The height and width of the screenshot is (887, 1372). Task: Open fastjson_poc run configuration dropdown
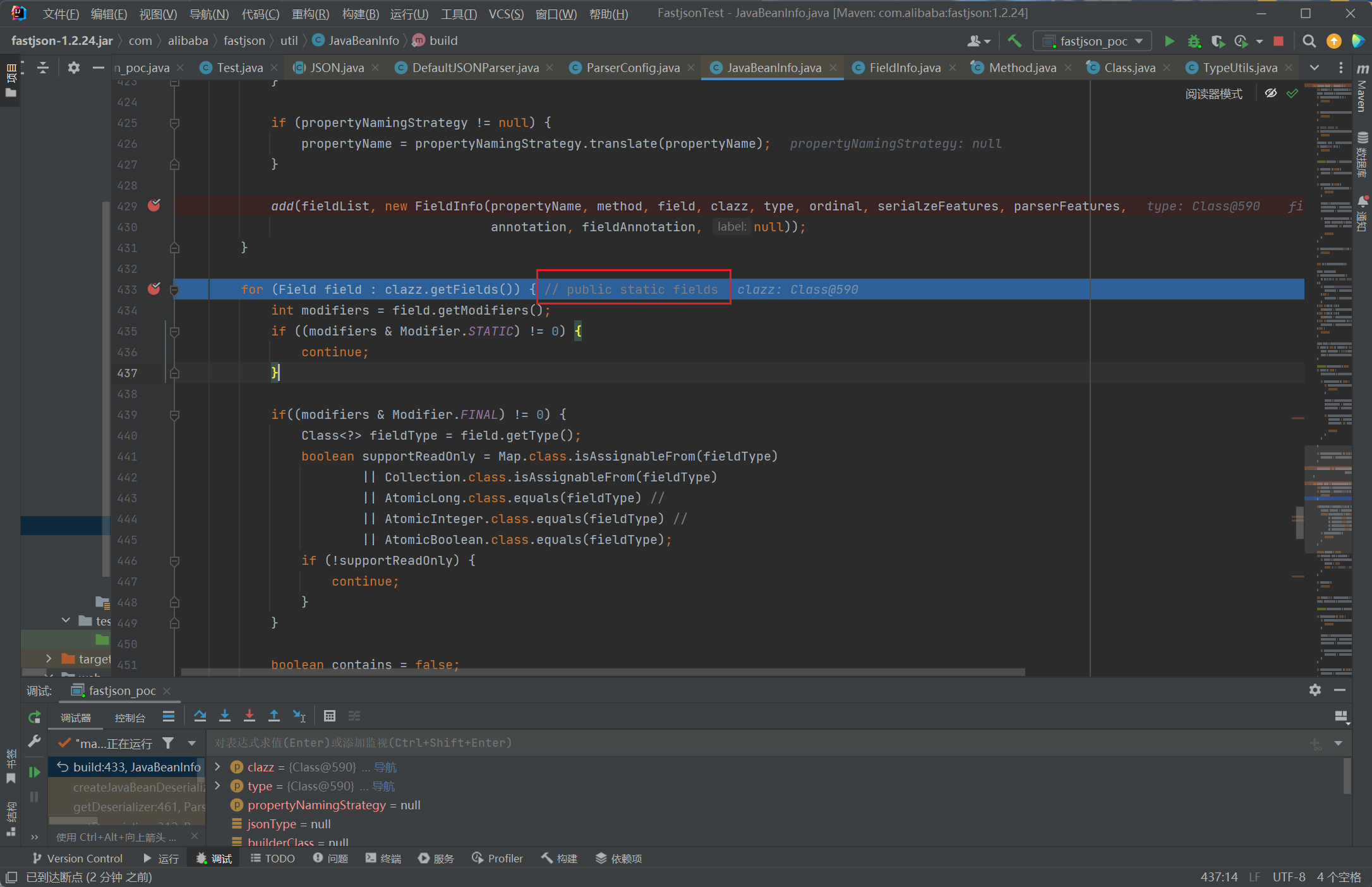click(x=1093, y=41)
